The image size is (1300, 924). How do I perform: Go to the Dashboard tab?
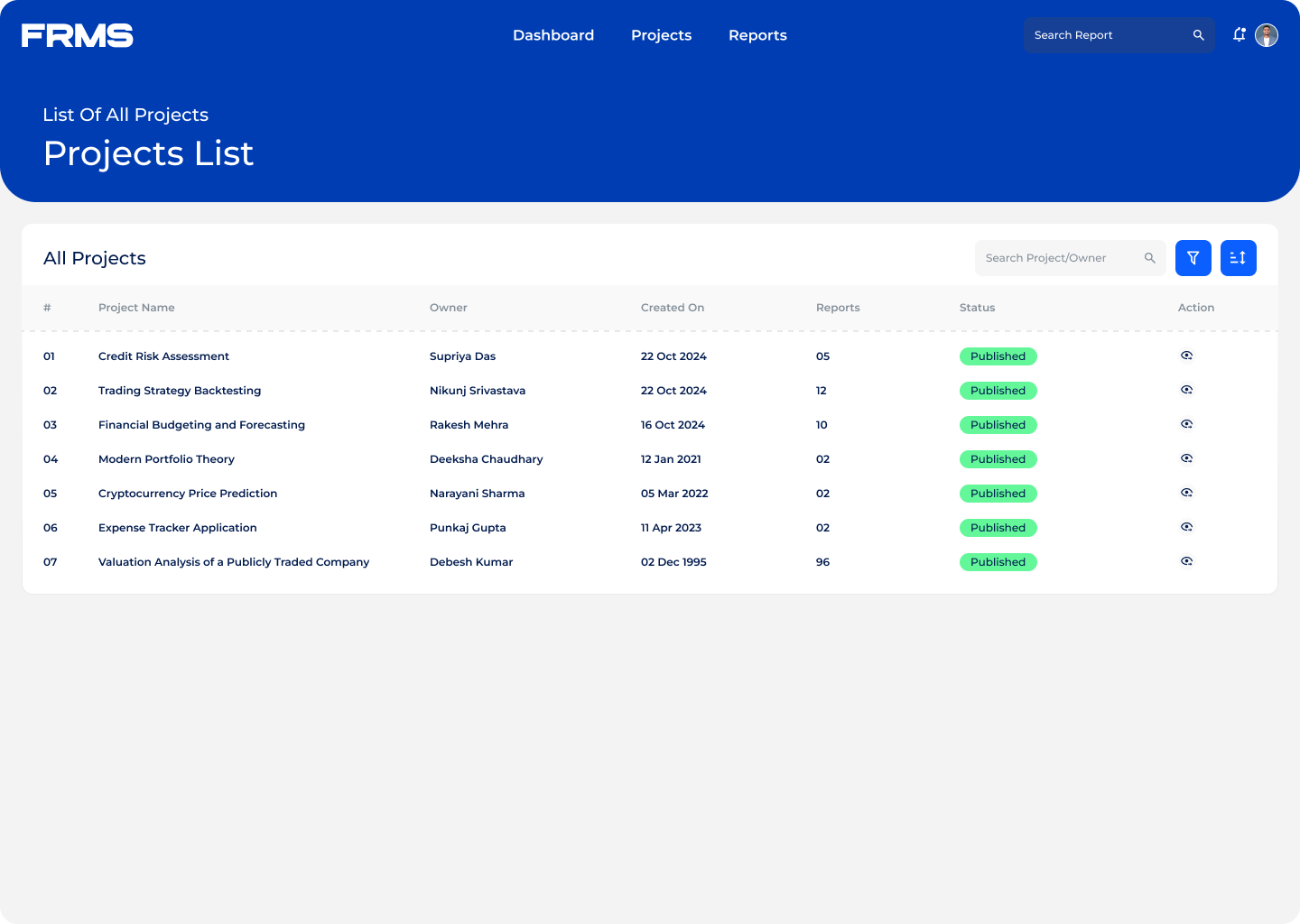tap(553, 35)
